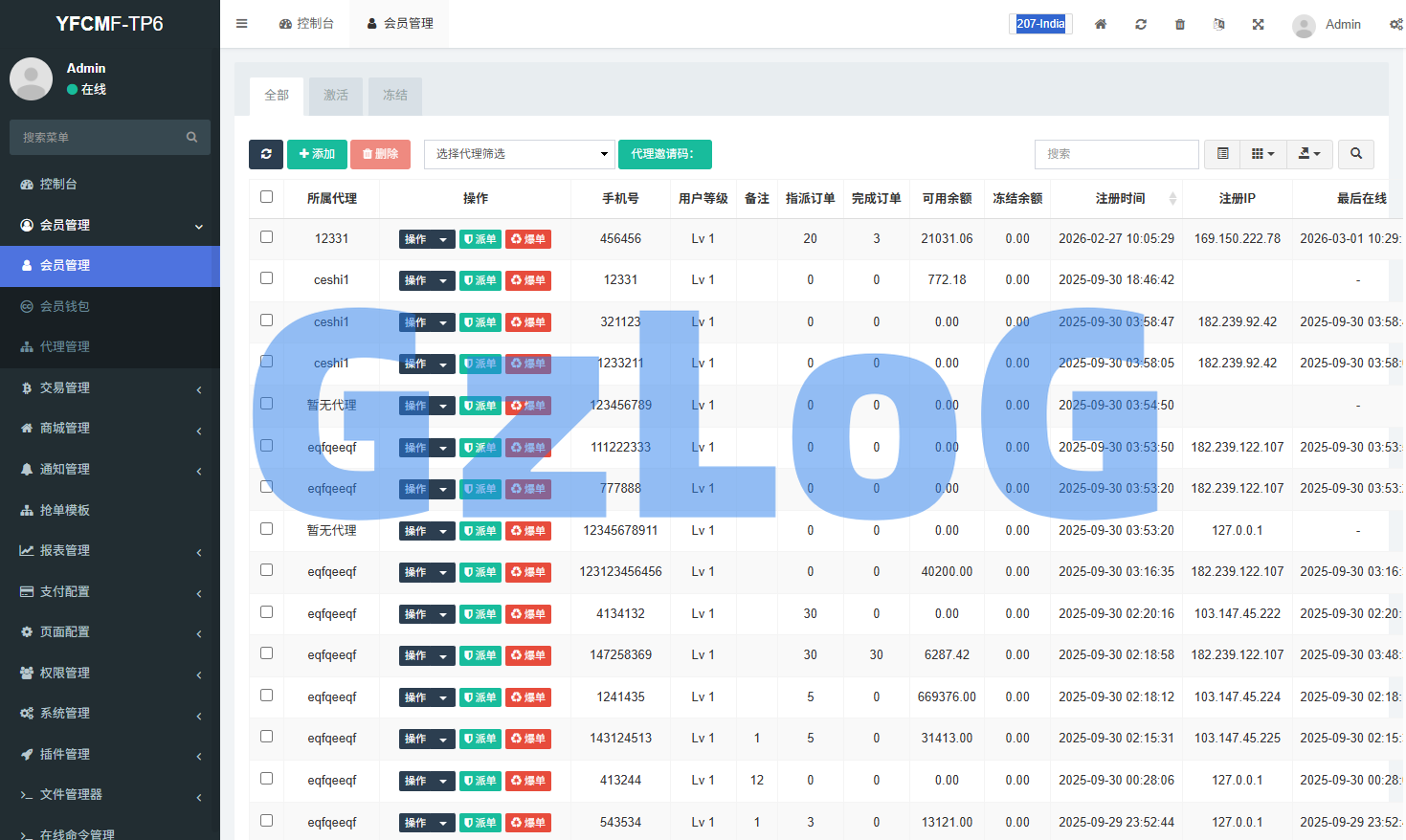Click the trash clear-cache icon in navbar
Image resolution: width=1406 pixels, height=840 pixels.
(1180, 24)
